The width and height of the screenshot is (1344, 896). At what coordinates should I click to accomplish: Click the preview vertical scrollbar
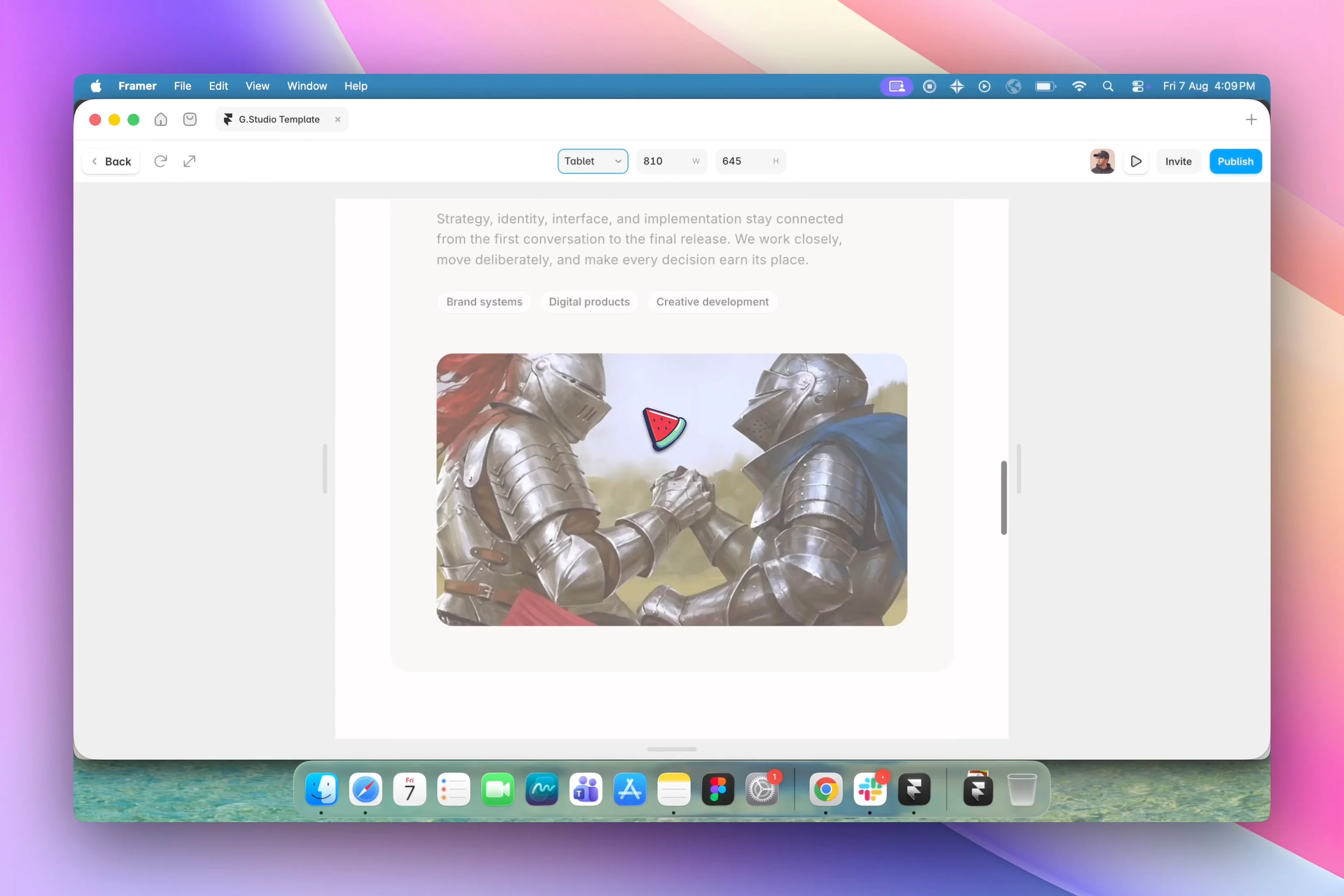point(1004,498)
